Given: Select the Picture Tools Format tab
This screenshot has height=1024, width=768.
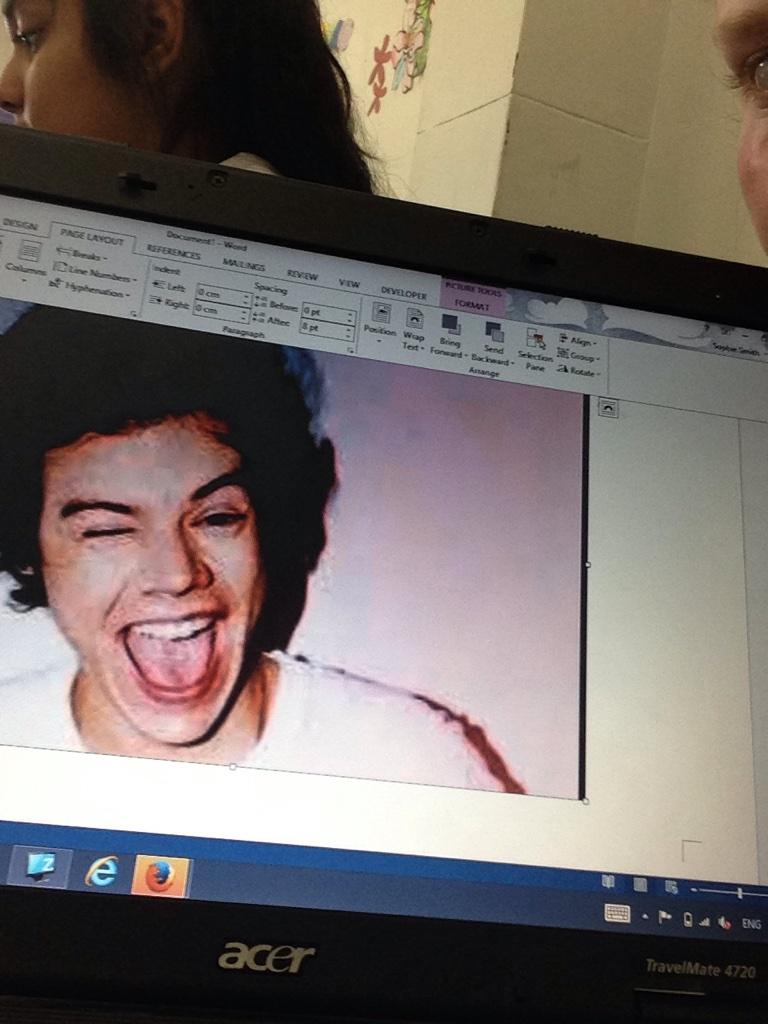Looking at the screenshot, I should click(x=472, y=304).
